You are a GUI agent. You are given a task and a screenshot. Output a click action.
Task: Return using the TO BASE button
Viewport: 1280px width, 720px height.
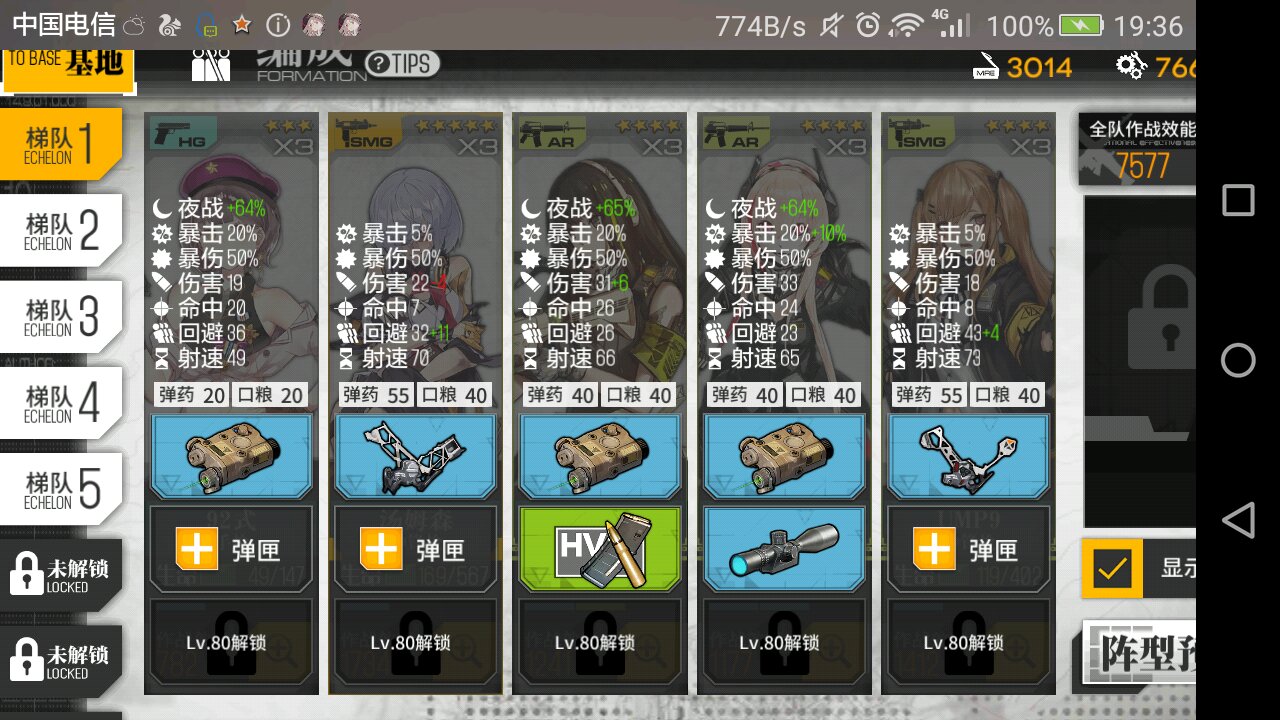[x=67, y=66]
